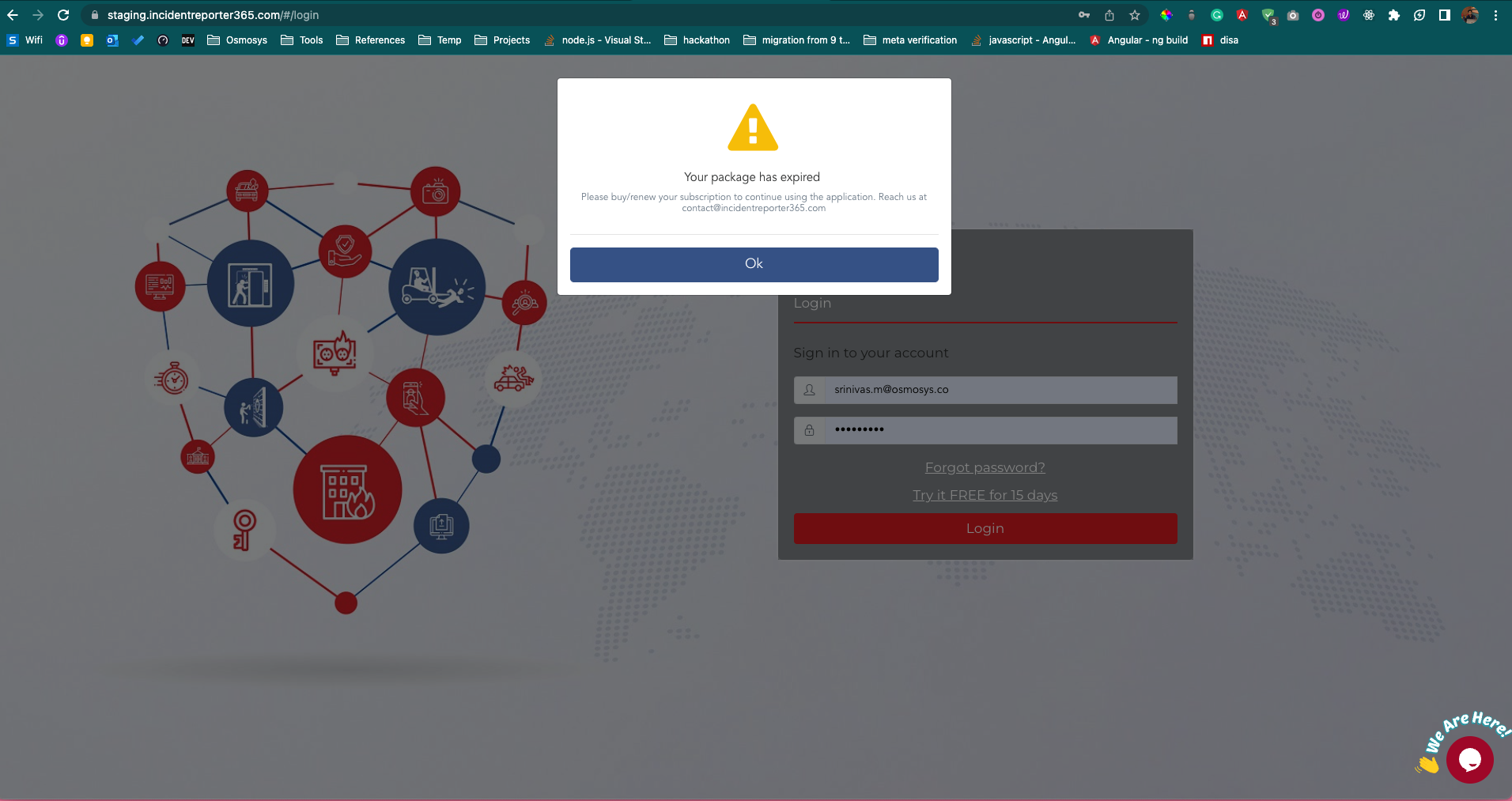1512x801 pixels.
Task: Expand the Projects bookmarks folder
Action: coord(502,40)
